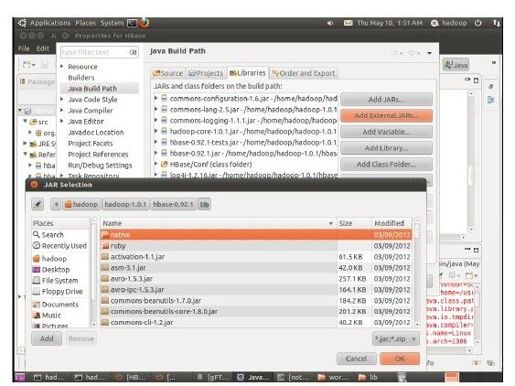Image resolution: width=515 pixels, height=386 pixels.
Task: Click the lib path bar button
Action: (204, 204)
